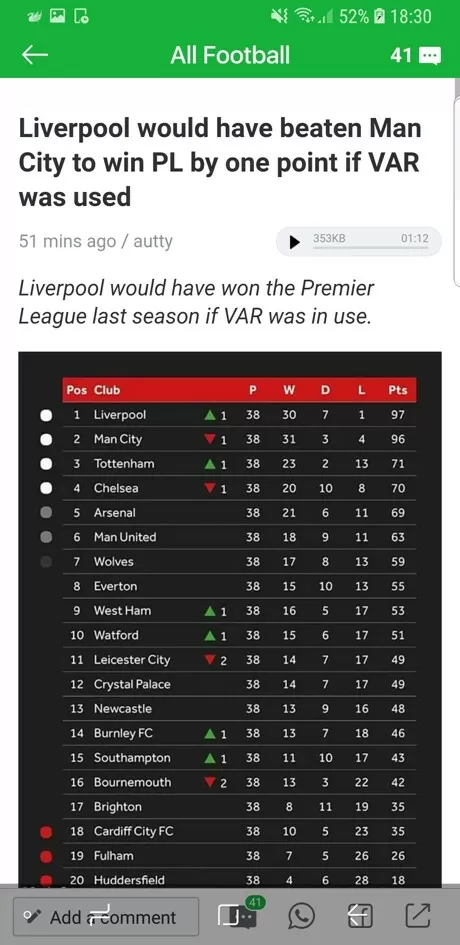The height and width of the screenshot is (945, 460).
Task: Tap the muted sound status icon
Action: (279, 16)
